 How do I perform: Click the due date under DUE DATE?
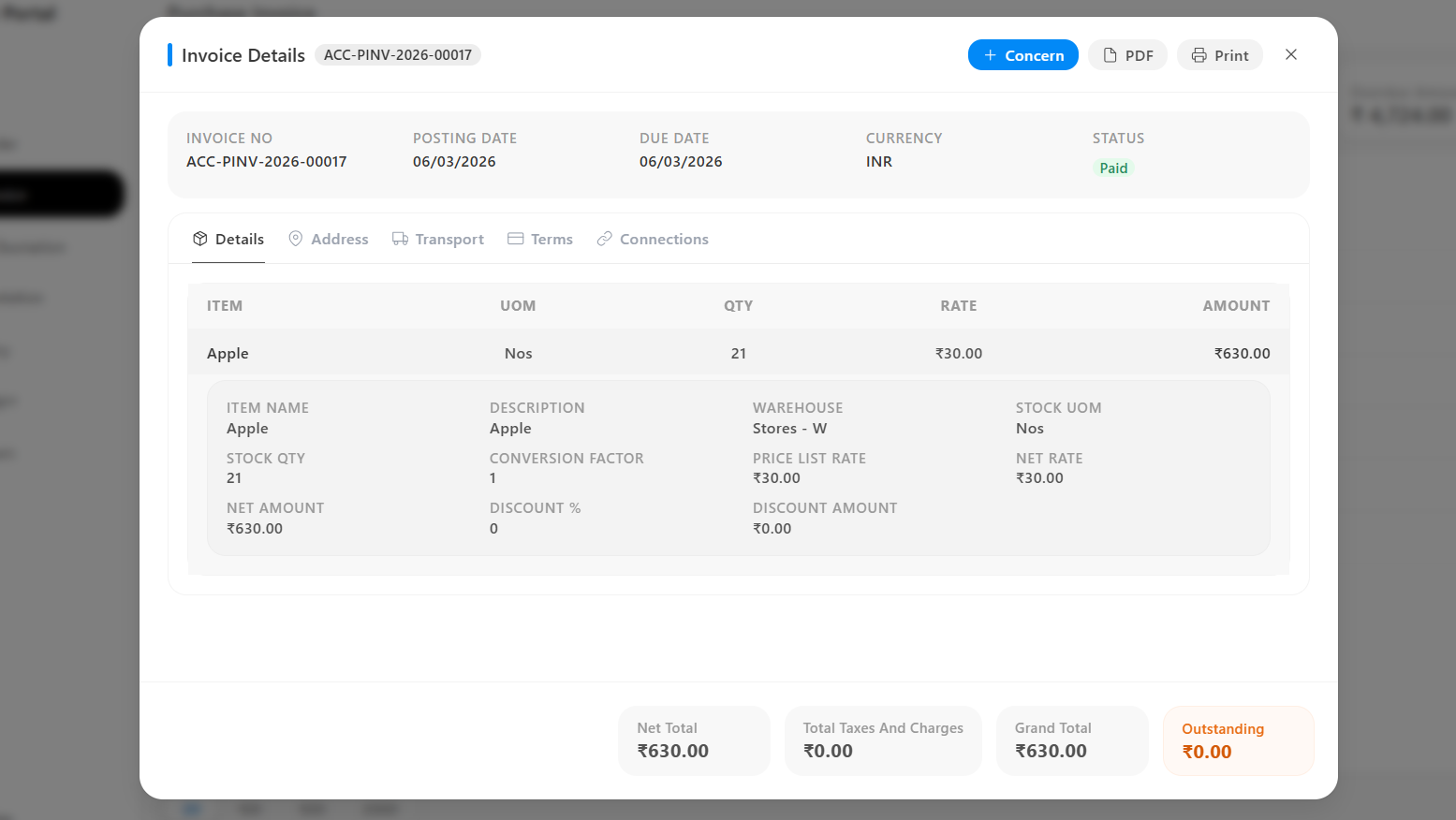click(x=681, y=161)
